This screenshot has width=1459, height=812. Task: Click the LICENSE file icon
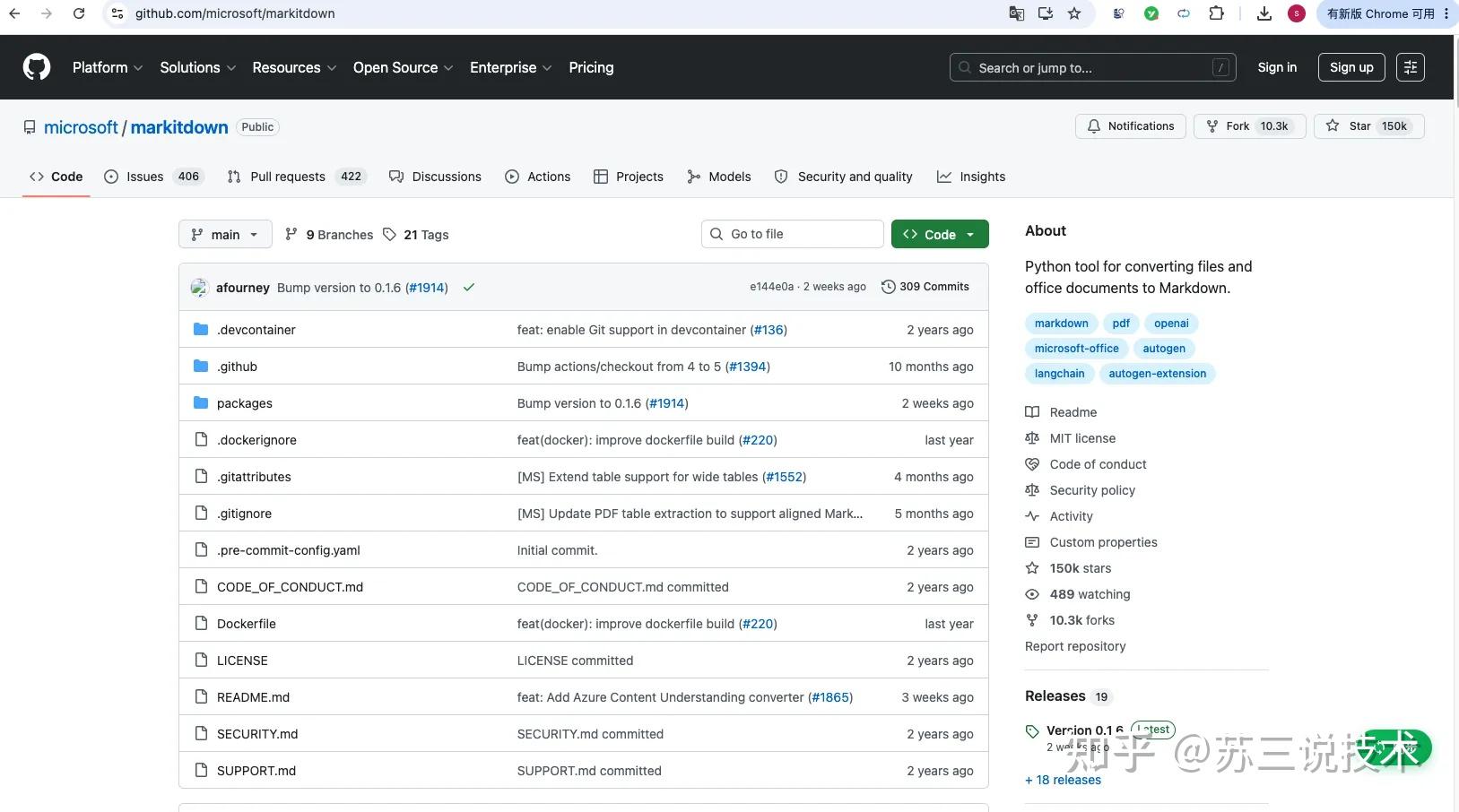pyautogui.click(x=201, y=661)
